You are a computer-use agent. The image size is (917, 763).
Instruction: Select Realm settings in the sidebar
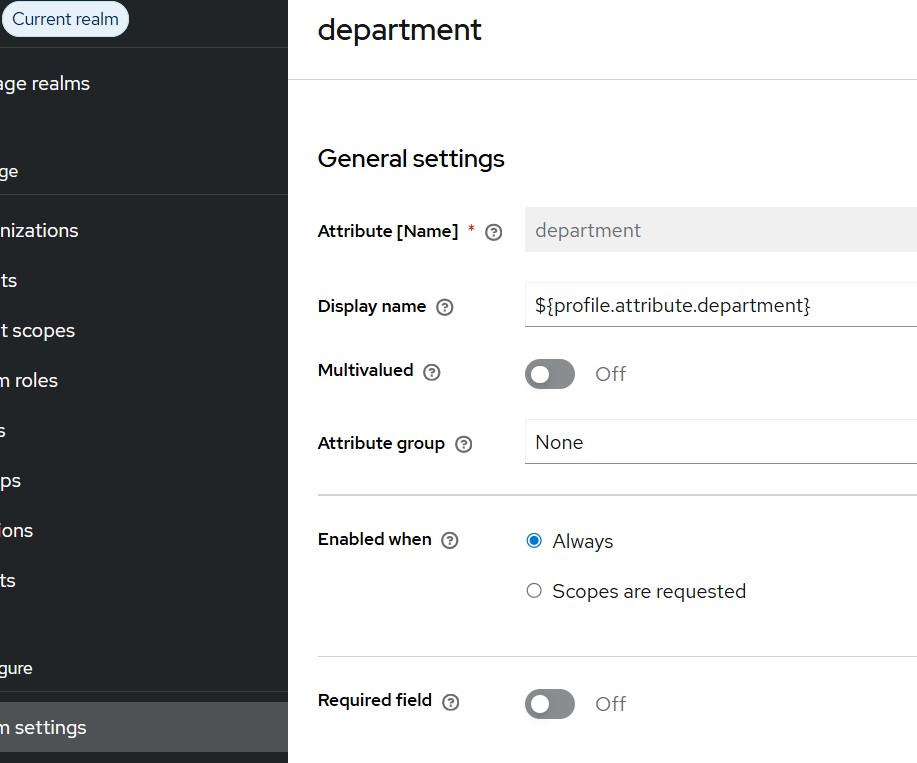(x=44, y=728)
